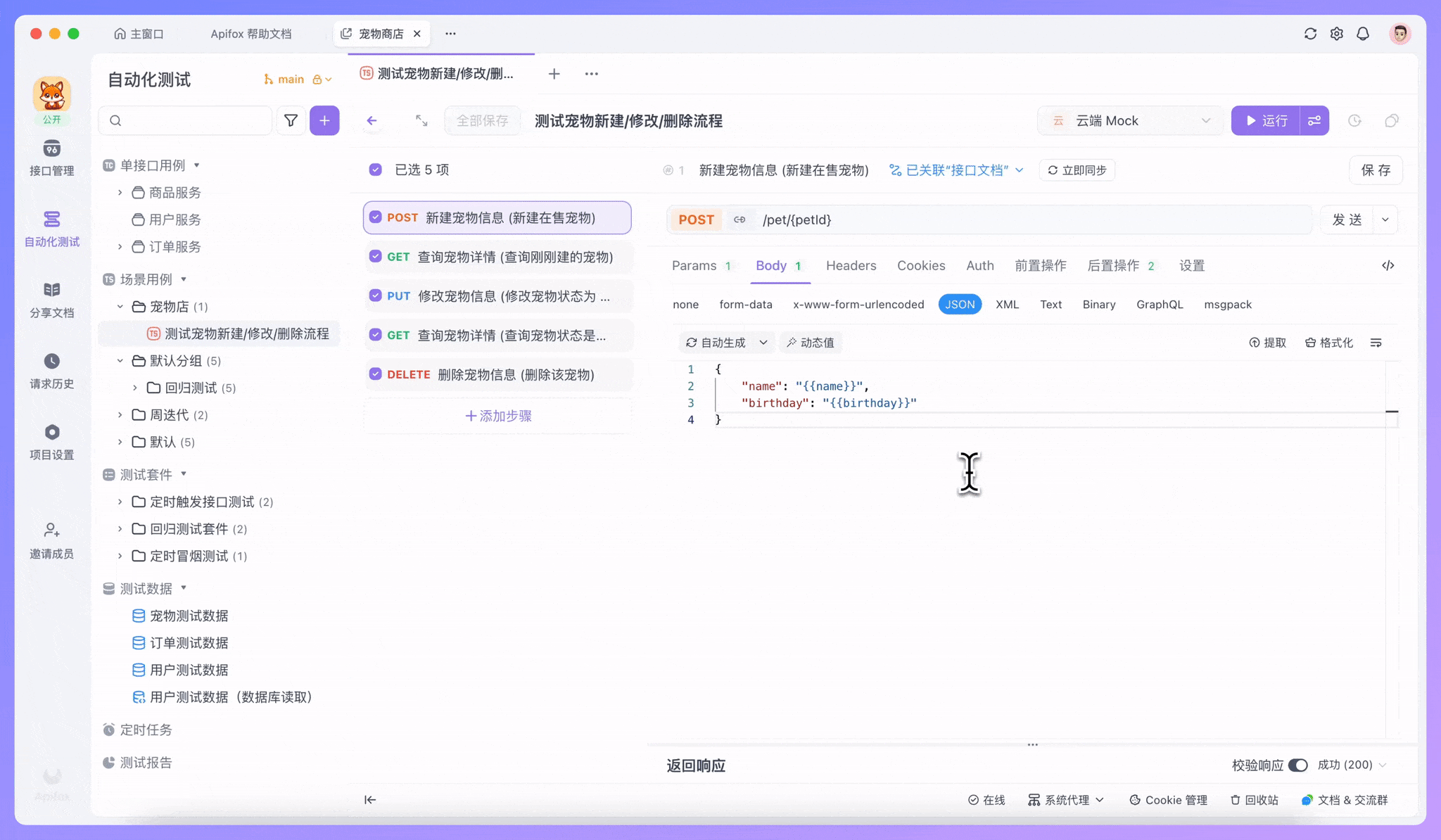Open the settings gear in the title bar
The image size is (1441, 840).
[1336, 33]
